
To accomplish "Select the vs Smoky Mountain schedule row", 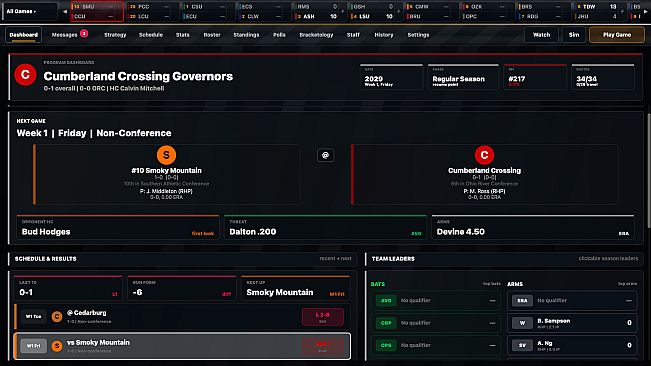I will [x=182, y=346].
